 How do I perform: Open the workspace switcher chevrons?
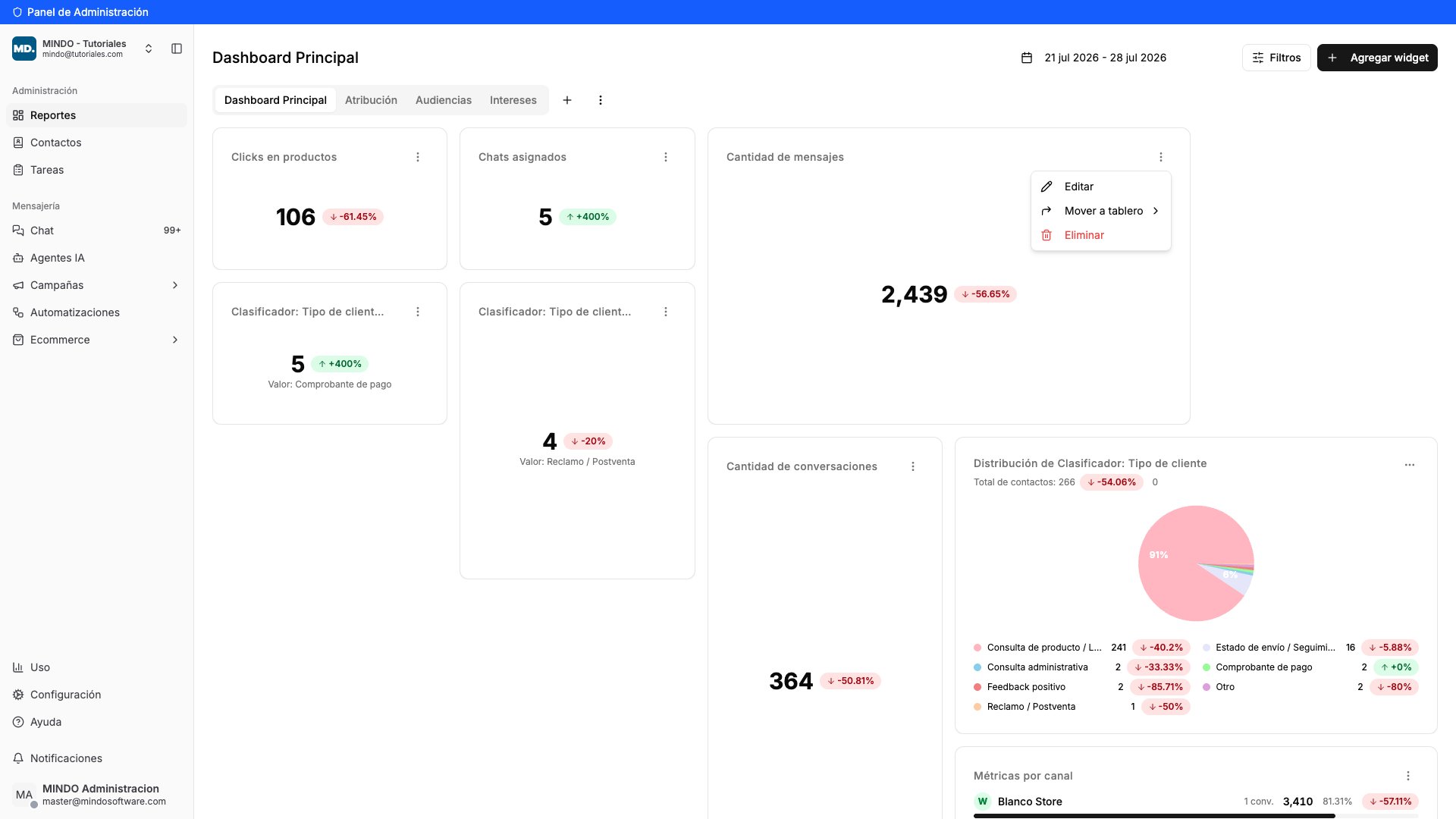tap(149, 49)
